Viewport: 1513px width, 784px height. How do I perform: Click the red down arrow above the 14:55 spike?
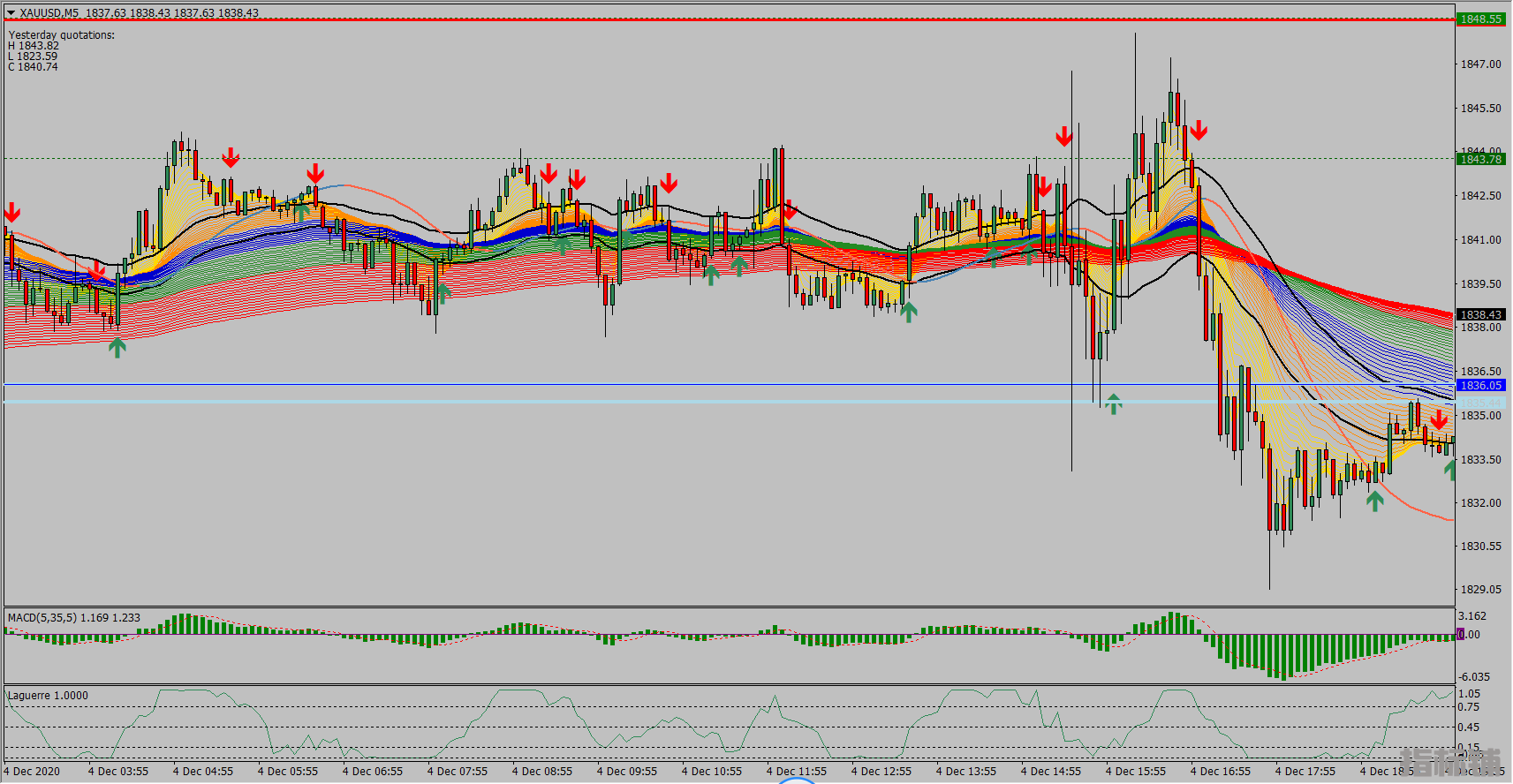1064,136
